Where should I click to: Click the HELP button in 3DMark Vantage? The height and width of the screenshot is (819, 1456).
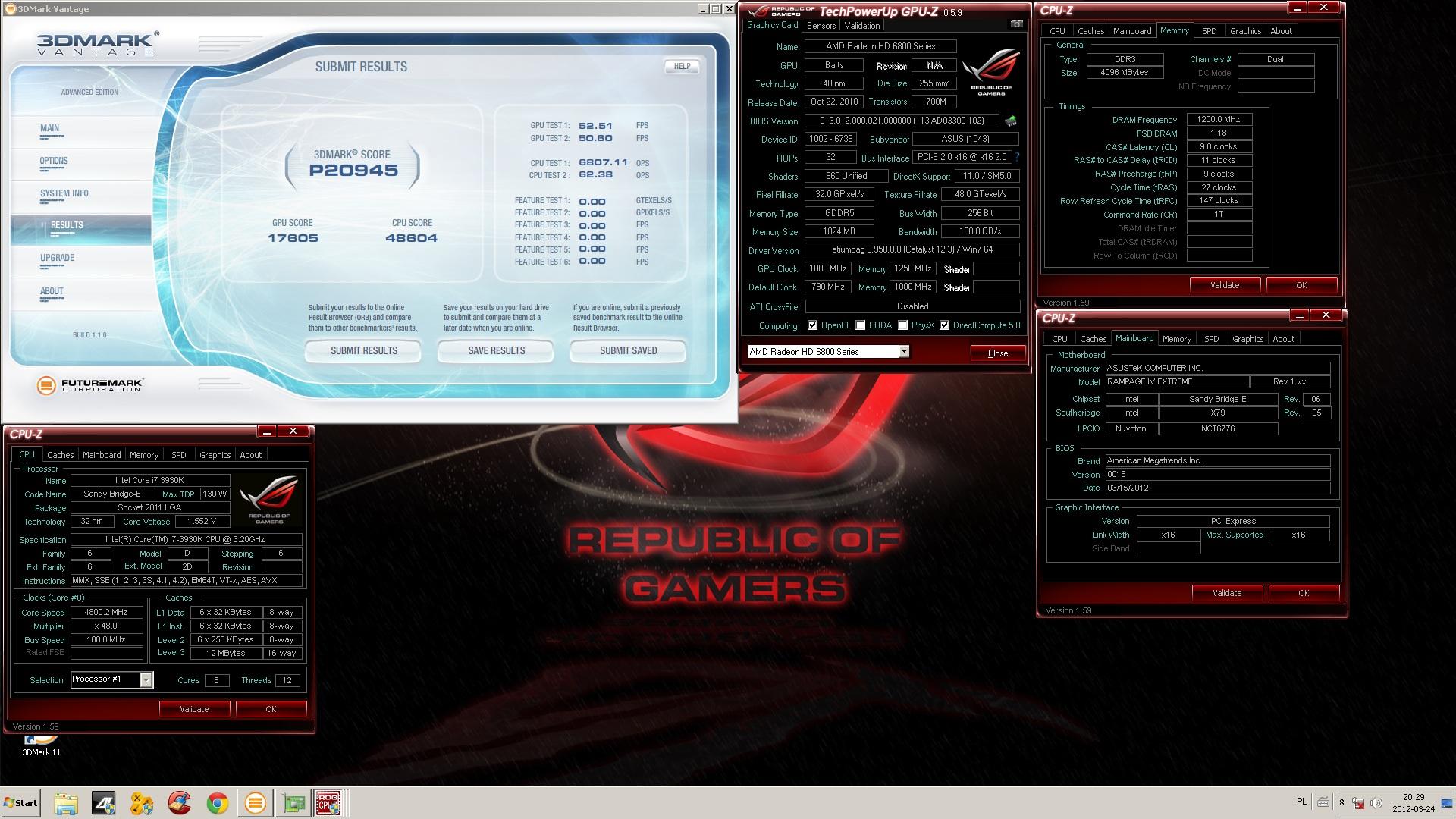pos(682,66)
